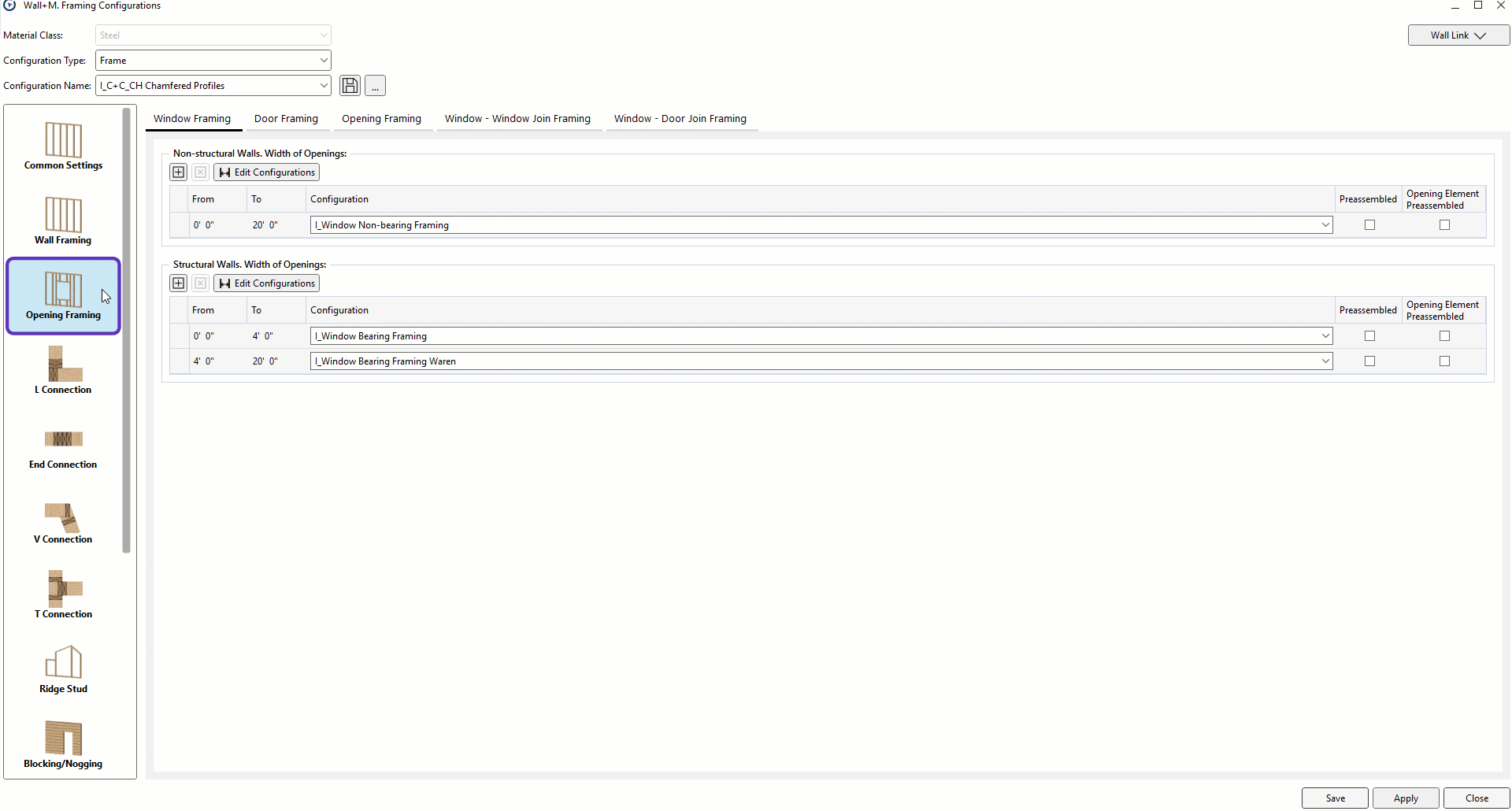Open the V Connection settings
The width and height of the screenshot is (1512, 811).
pyautogui.click(x=63, y=520)
